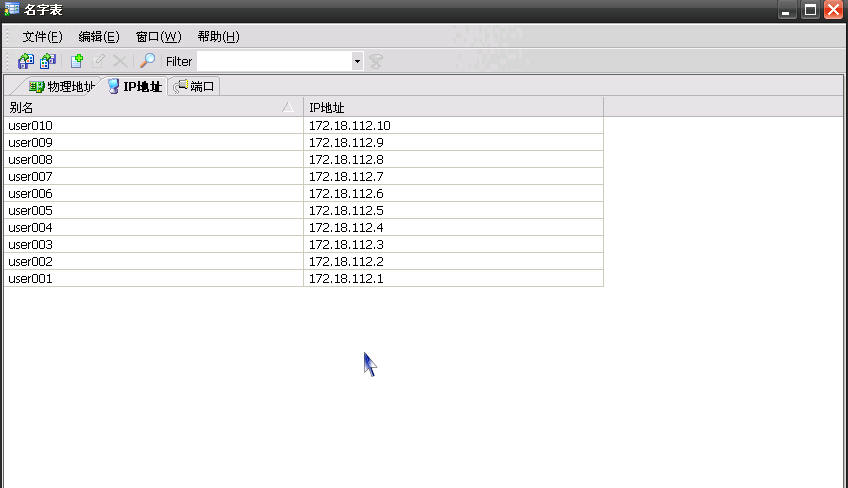Select the user002 alias cell
The height and width of the screenshot is (488, 848).
pyautogui.click(x=154, y=261)
